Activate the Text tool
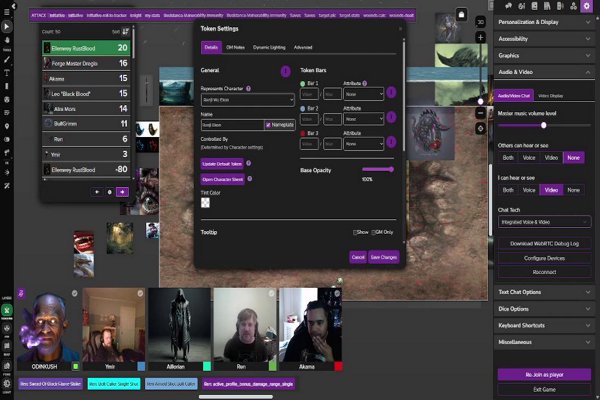Image resolution: width=600 pixels, height=400 pixels. (x=7, y=73)
